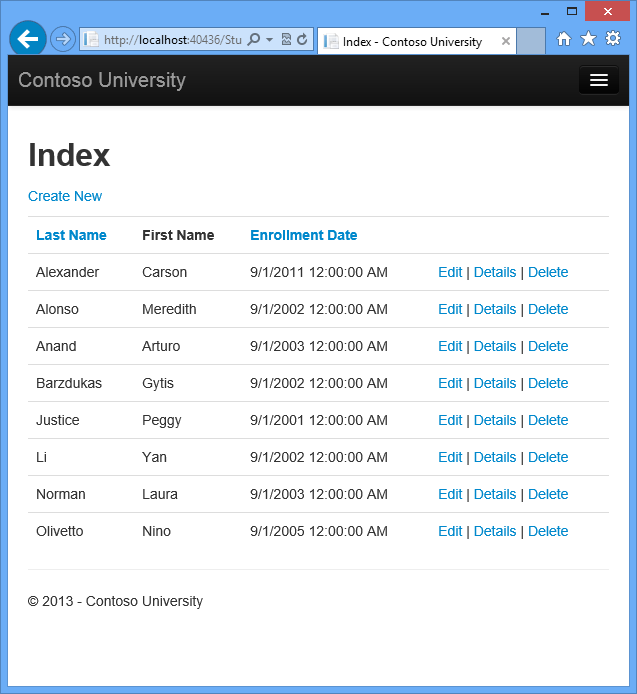Refresh the page with the reload icon
The image size is (637, 694).
(302, 40)
